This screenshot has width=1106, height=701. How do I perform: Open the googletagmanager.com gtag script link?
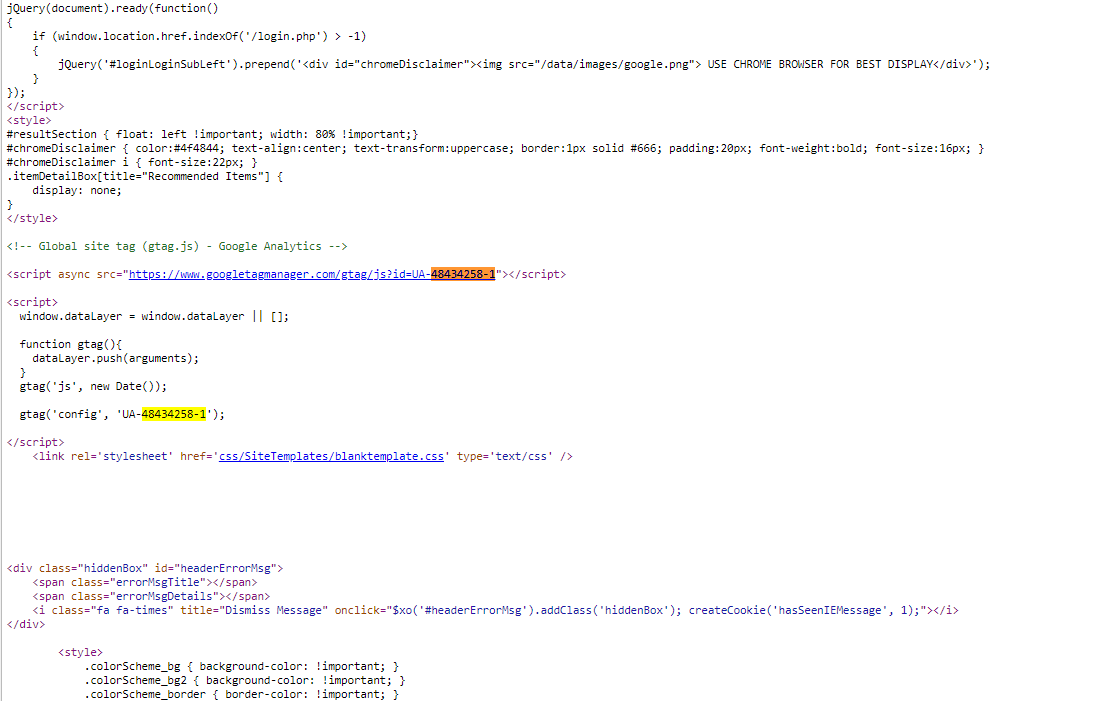312,274
